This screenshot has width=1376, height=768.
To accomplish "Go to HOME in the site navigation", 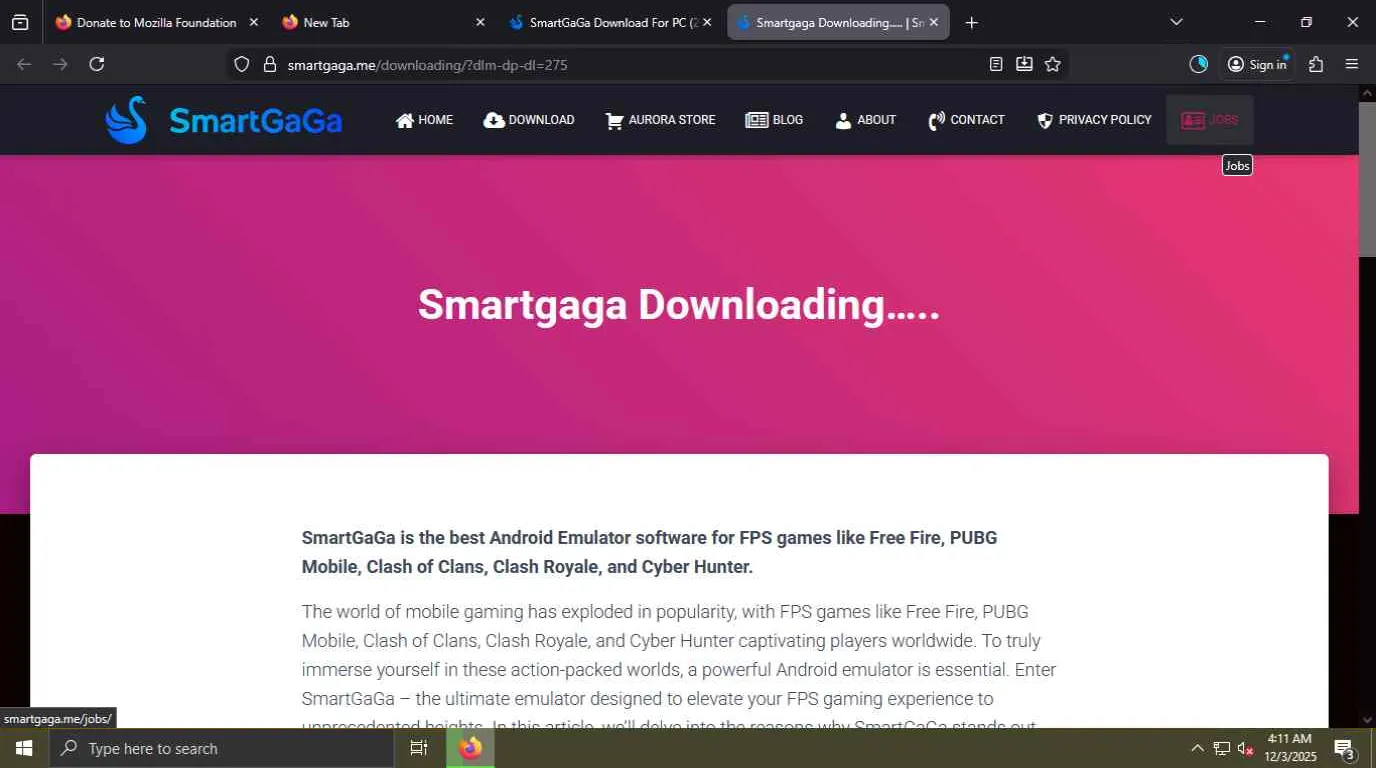I will coord(424,120).
